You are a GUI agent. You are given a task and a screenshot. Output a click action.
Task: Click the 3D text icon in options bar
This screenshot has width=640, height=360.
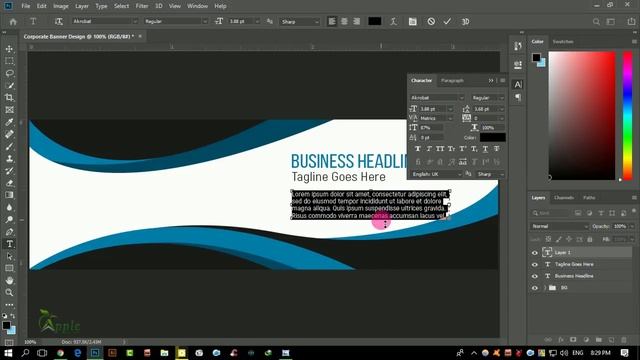coord(465,22)
